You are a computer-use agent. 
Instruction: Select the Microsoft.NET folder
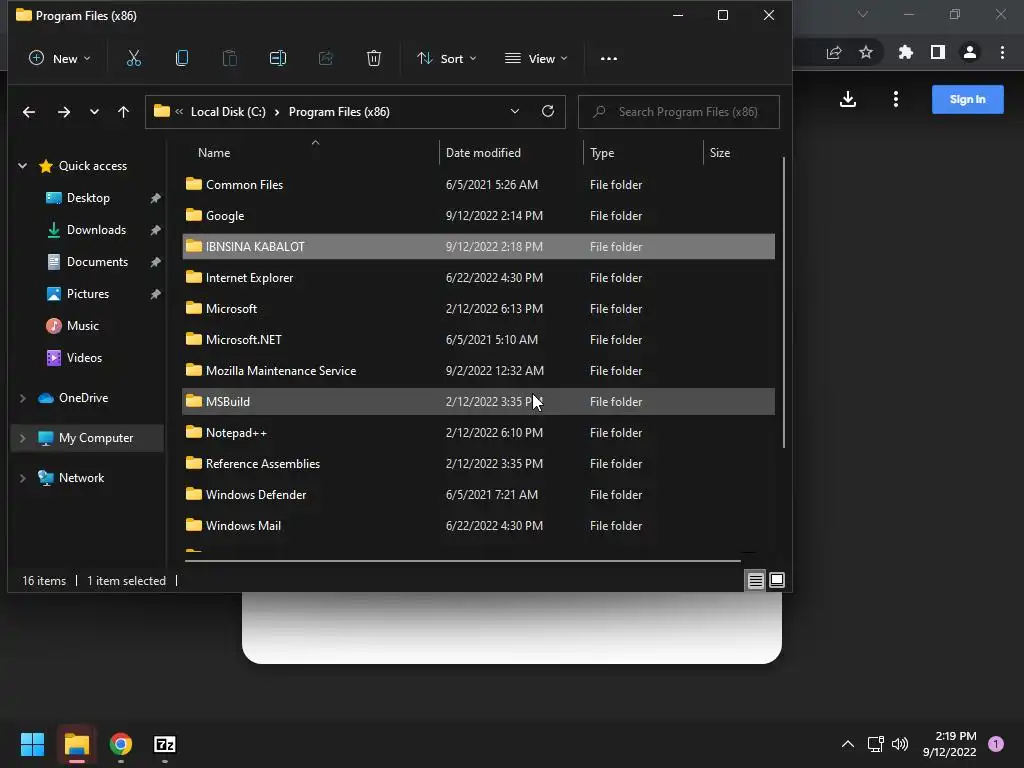478,340
